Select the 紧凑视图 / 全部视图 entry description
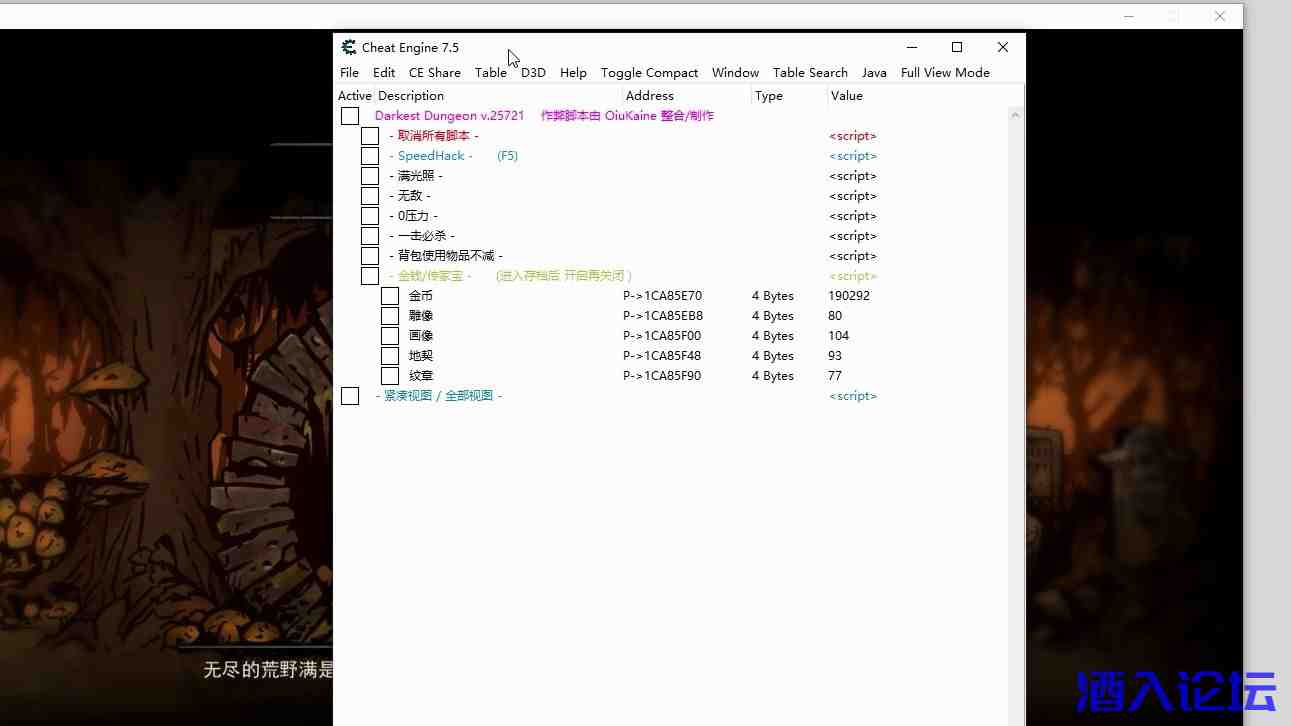 (x=439, y=396)
